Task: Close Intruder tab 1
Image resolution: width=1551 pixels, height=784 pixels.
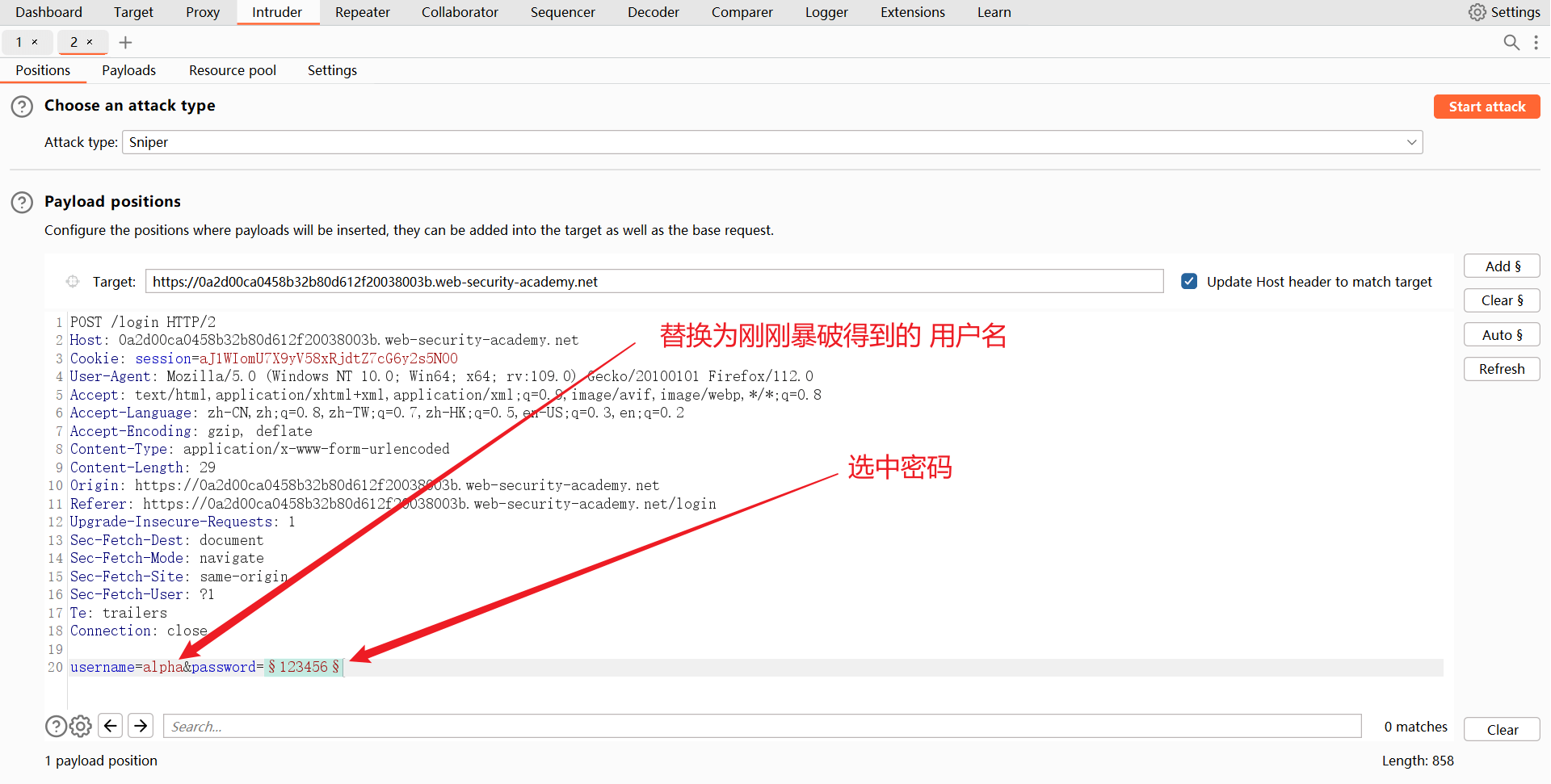Action: [x=35, y=42]
